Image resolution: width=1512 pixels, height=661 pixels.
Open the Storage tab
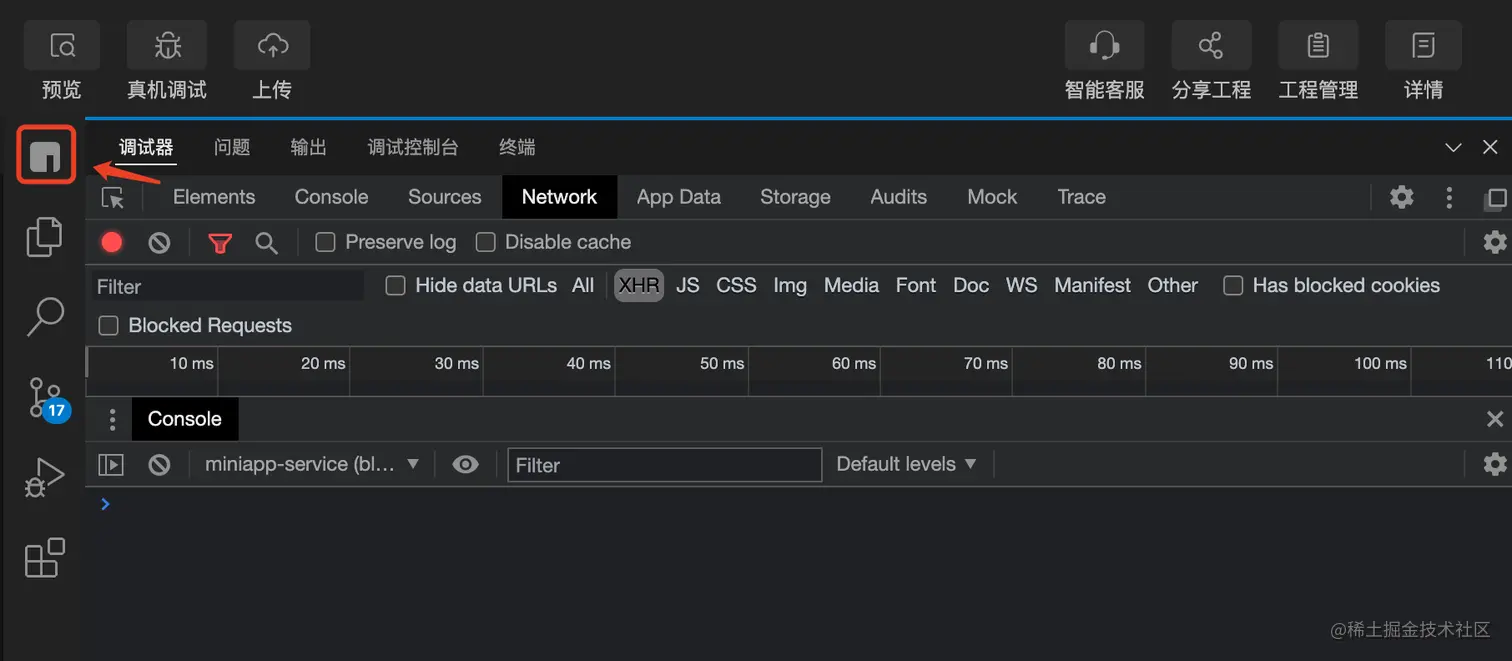[x=795, y=197]
